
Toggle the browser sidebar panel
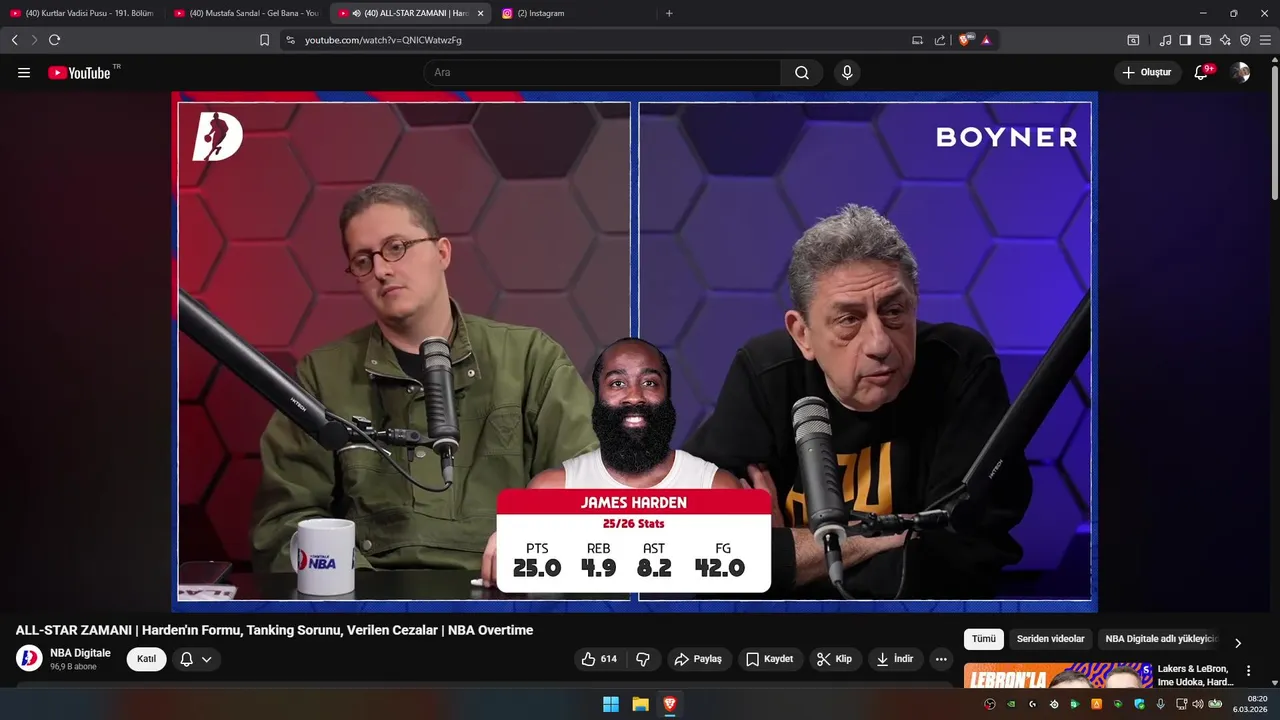1185,40
